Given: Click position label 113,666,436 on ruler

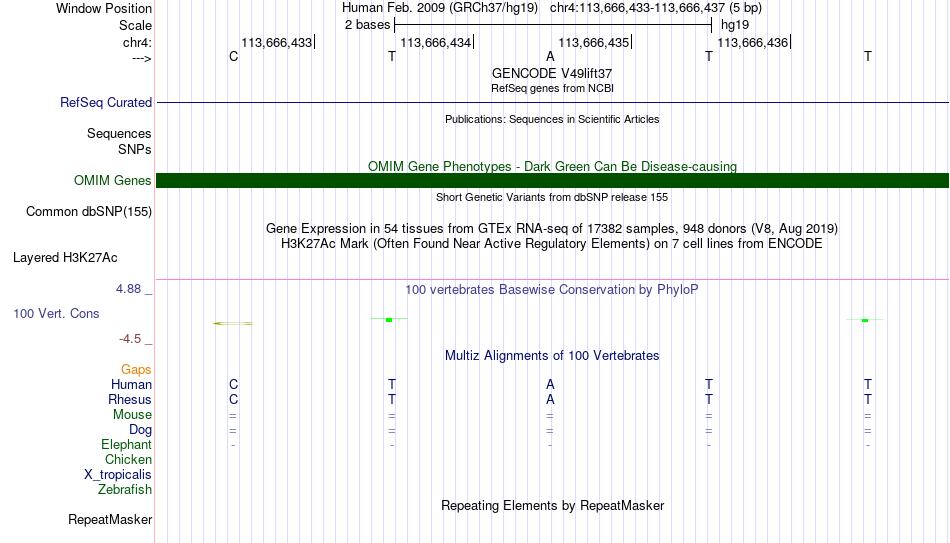Looking at the screenshot, I should point(752,42).
